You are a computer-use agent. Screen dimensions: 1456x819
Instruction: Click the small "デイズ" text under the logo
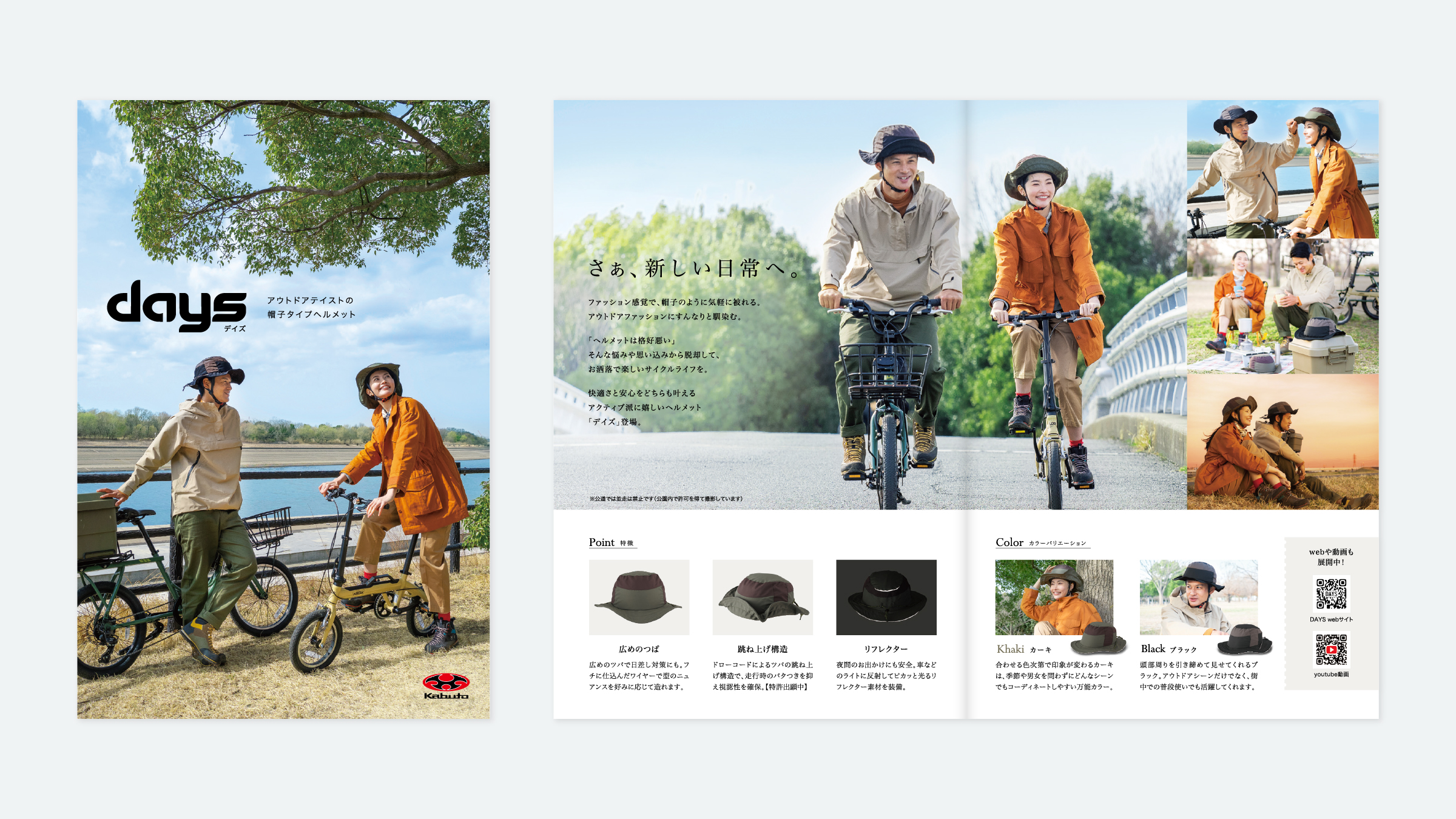pyautogui.click(x=235, y=328)
